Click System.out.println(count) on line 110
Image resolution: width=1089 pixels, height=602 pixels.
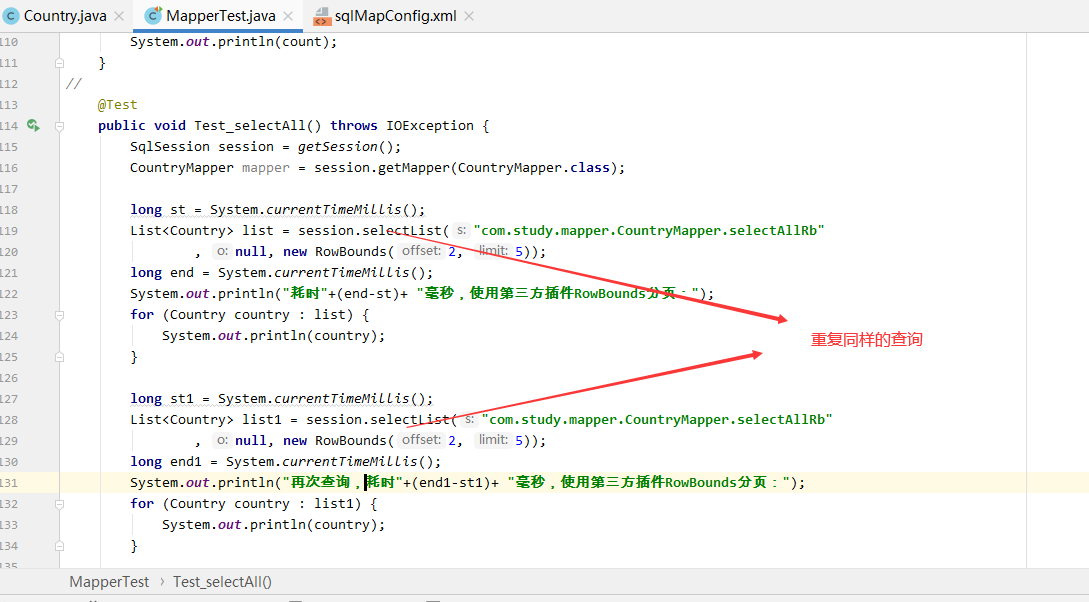(x=233, y=42)
